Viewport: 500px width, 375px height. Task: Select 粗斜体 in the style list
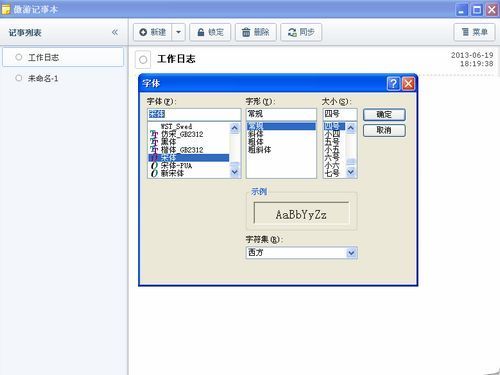point(281,150)
